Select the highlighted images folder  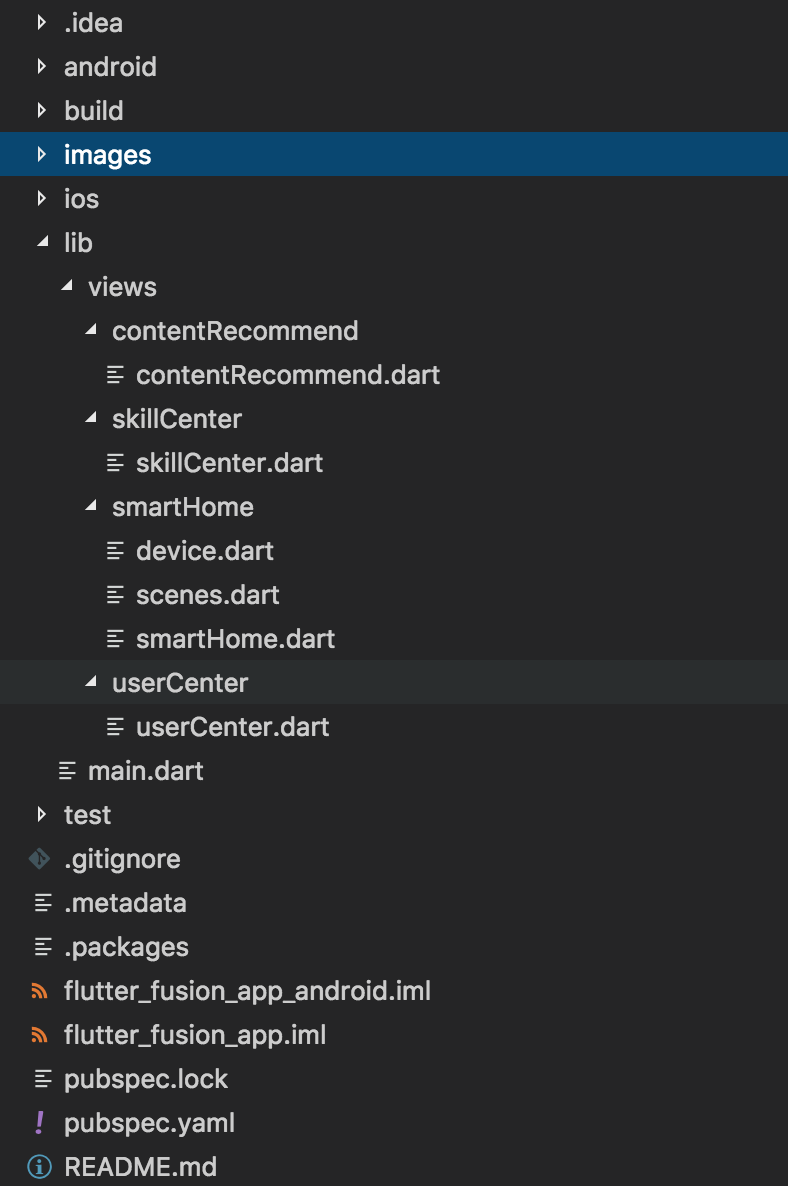point(394,154)
